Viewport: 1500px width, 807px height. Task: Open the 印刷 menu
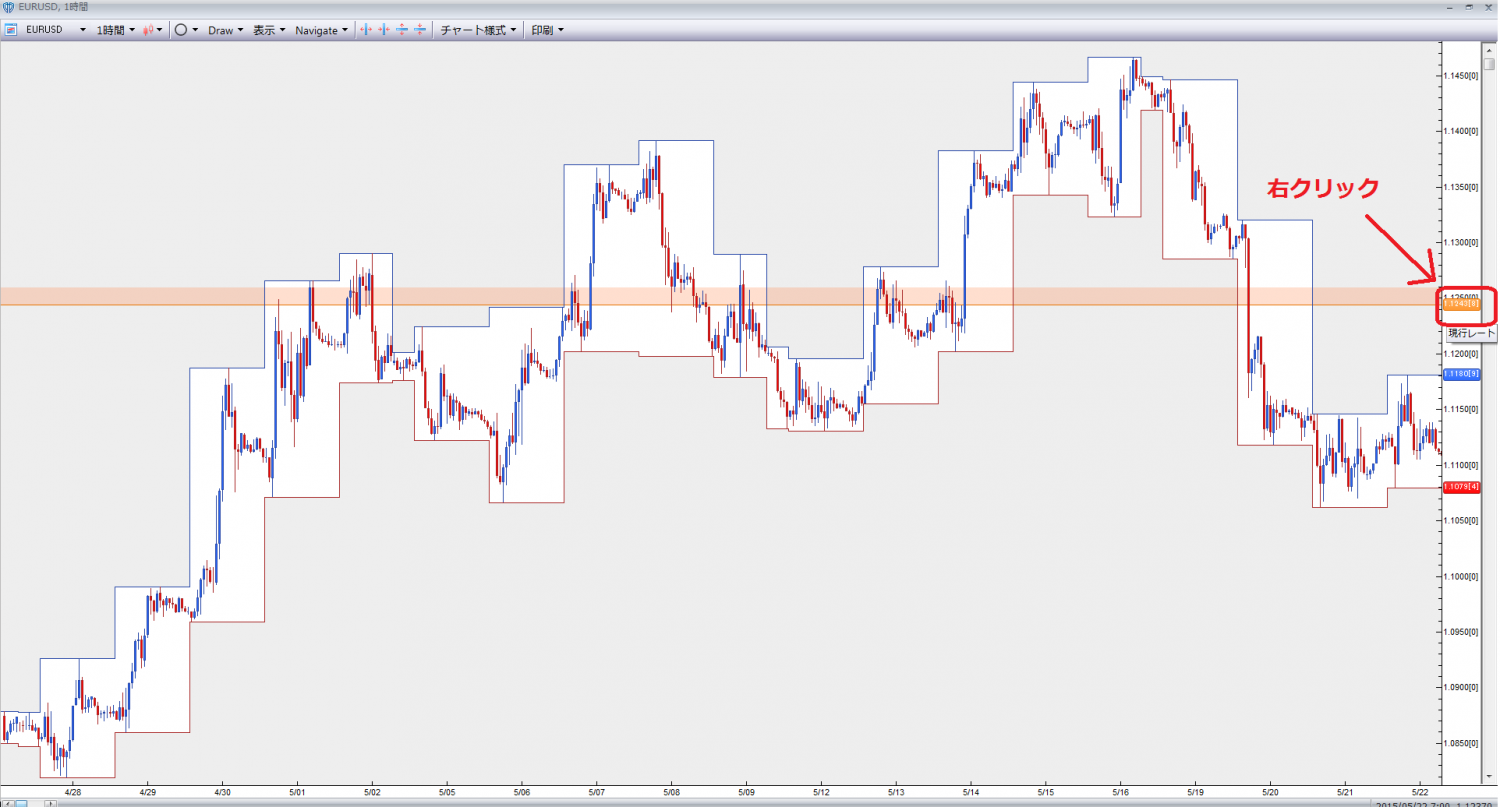[x=547, y=30]
